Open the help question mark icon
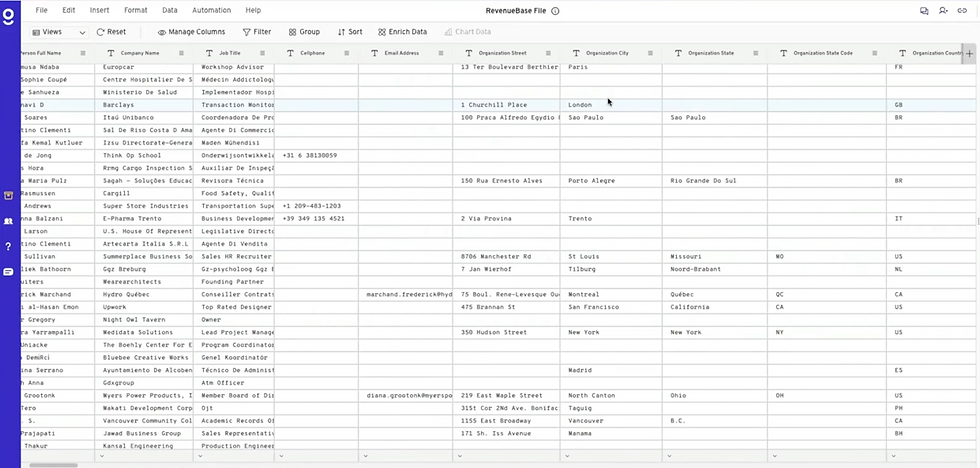The width and height of the screenshot is (980, 468). tap(8, 246)
